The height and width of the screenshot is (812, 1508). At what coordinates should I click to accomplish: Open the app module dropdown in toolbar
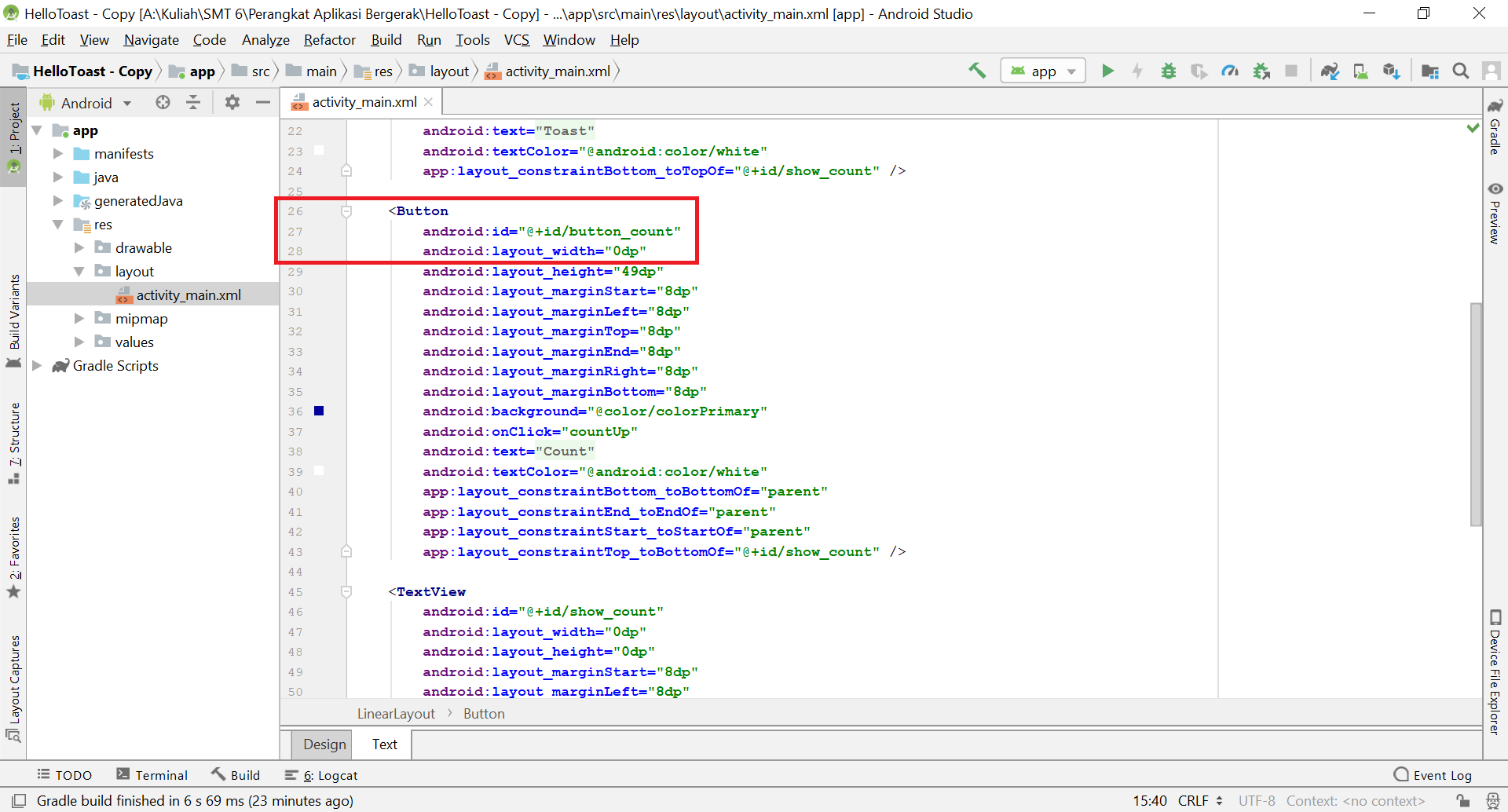point(1042,71)
